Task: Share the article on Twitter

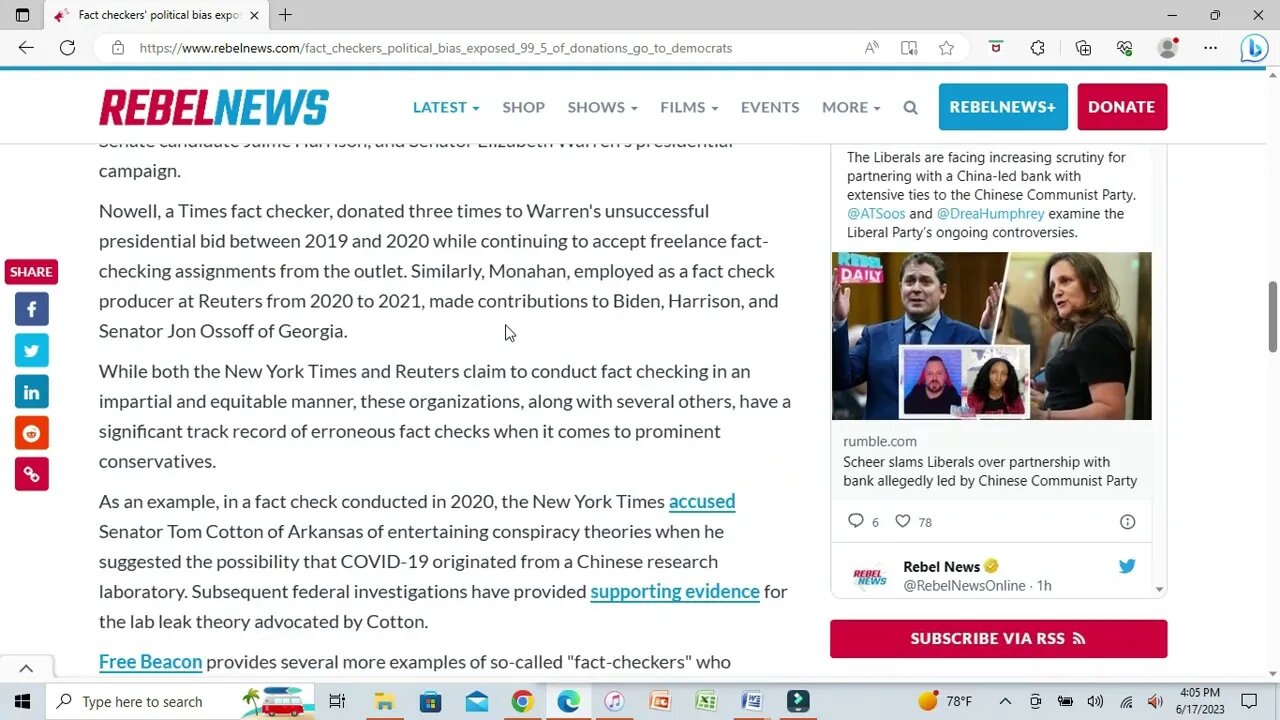Action: 31,350
